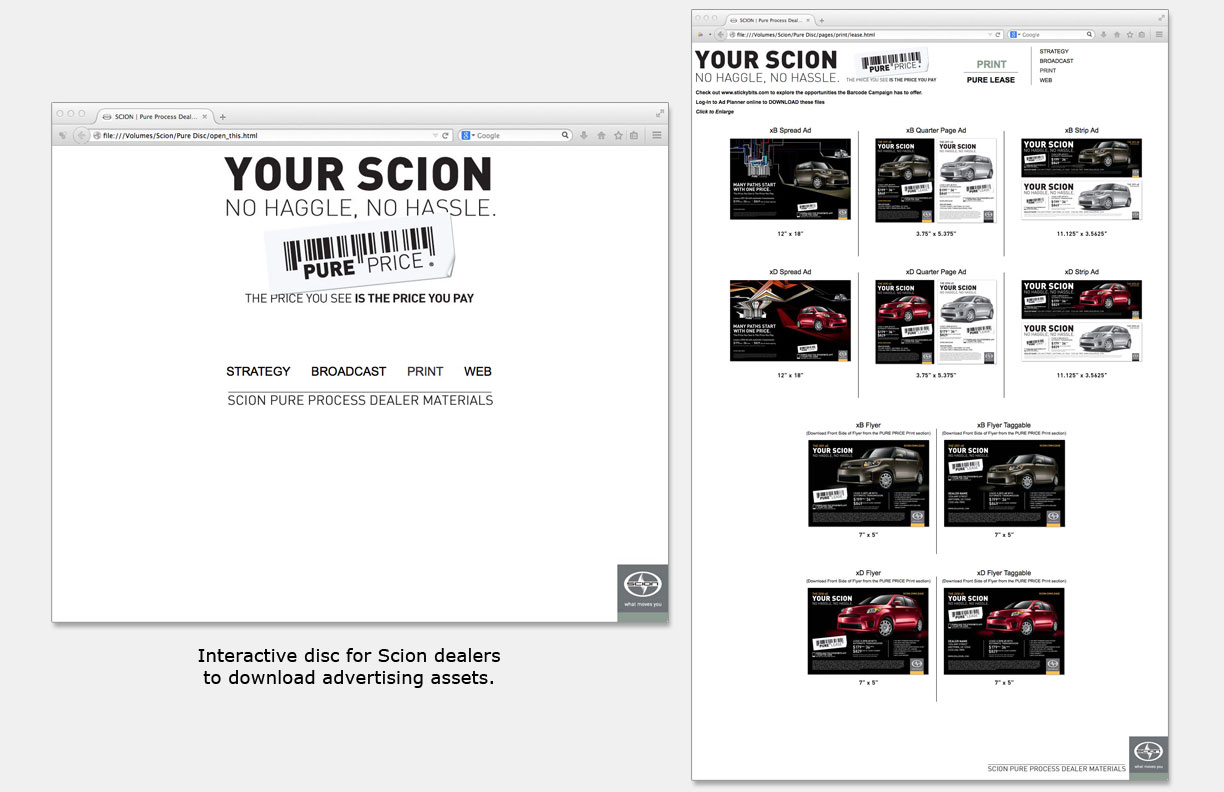Open the WEB section from the landing page

[x=478, y=371]
